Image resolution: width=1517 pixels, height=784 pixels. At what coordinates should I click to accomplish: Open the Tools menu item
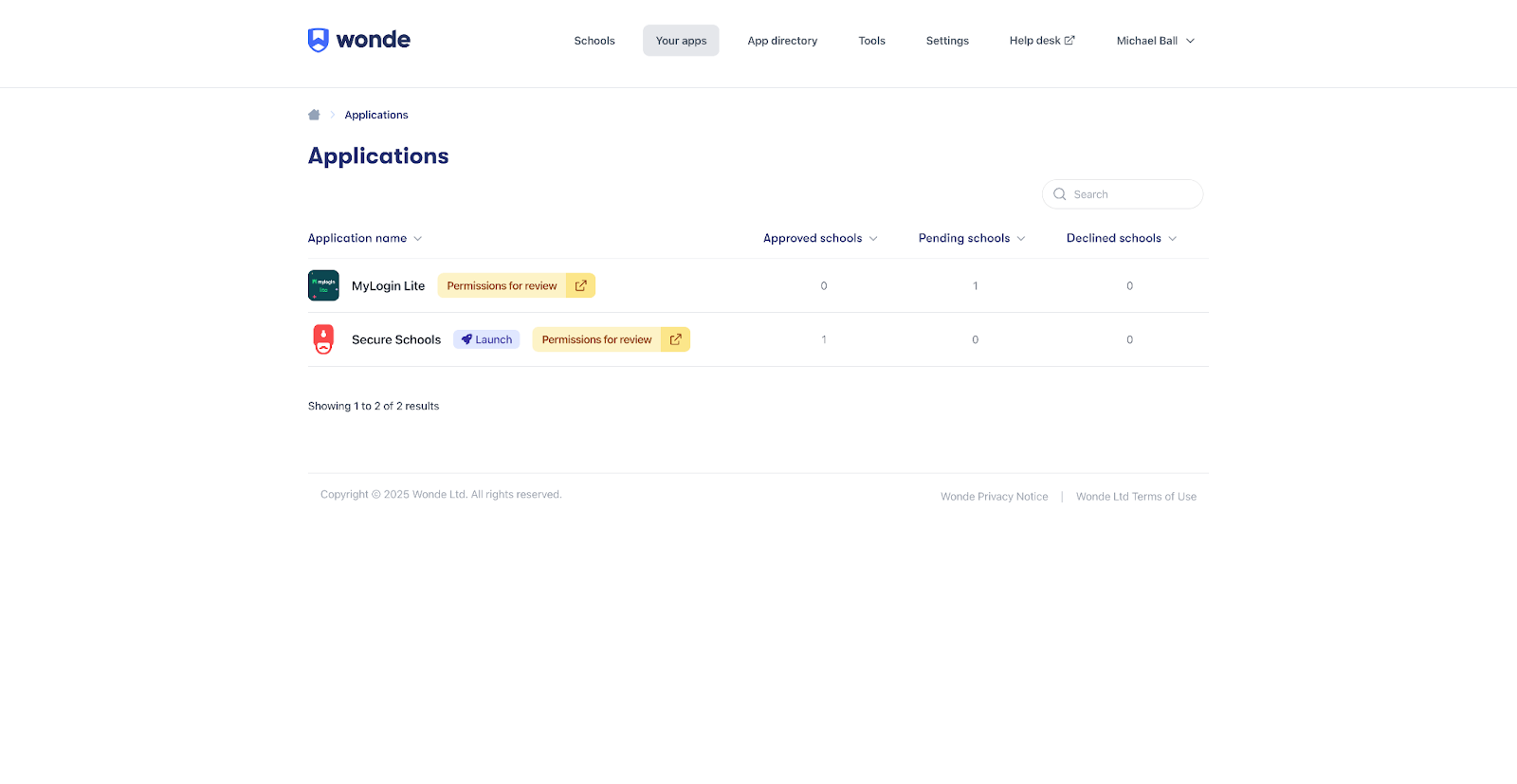pyautogui.click(x=871, y=41)
